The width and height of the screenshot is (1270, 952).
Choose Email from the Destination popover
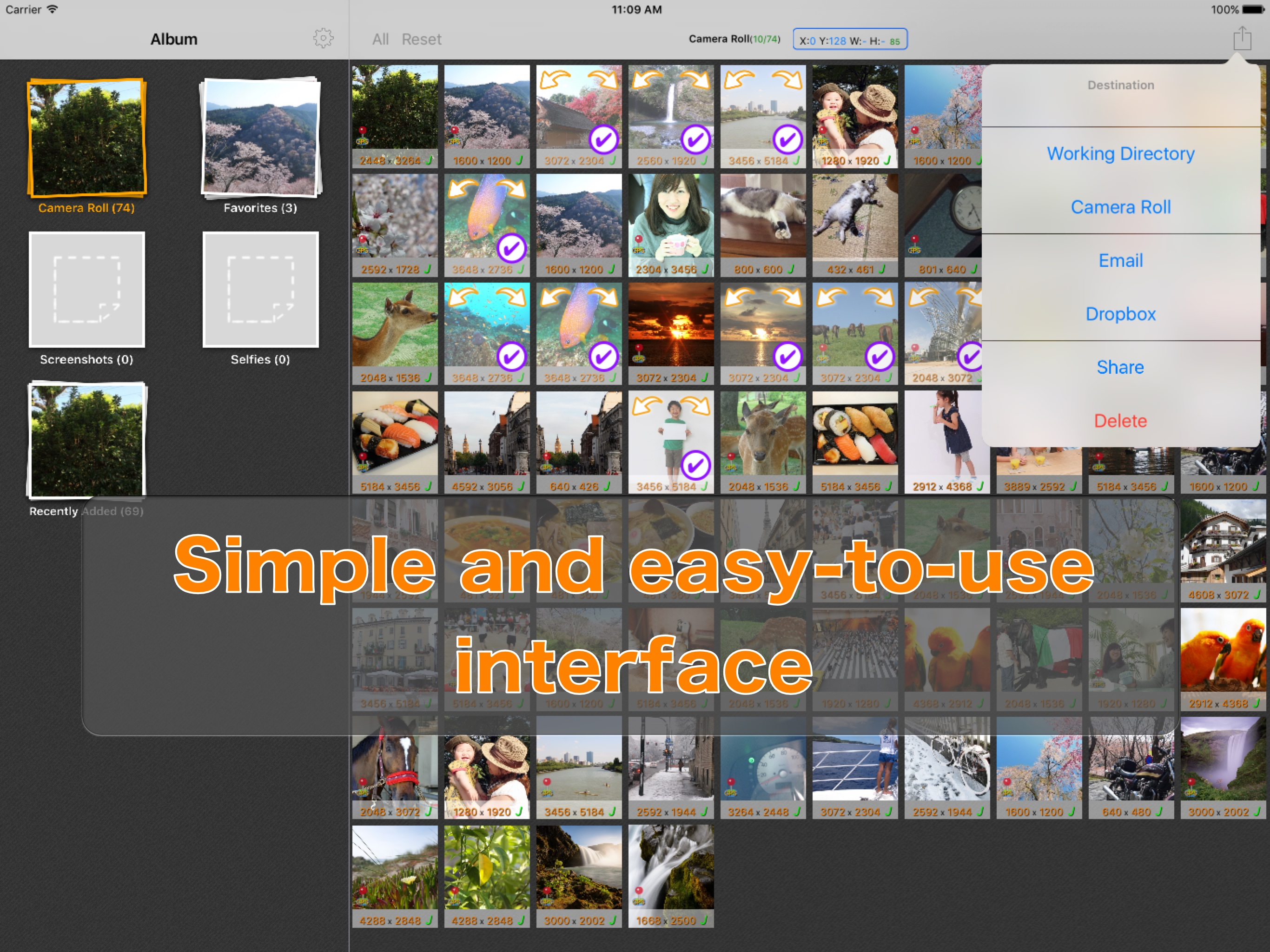point(1120,261)
